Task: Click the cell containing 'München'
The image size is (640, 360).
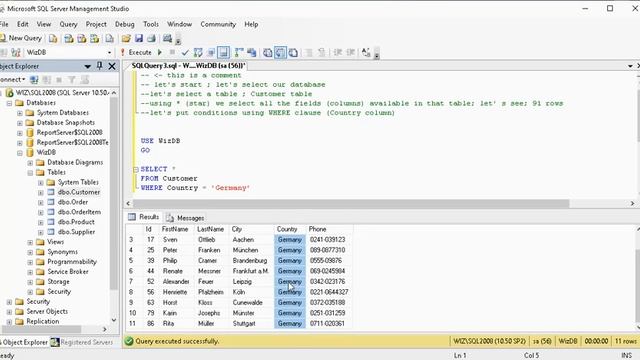Action: click(251, 250)
